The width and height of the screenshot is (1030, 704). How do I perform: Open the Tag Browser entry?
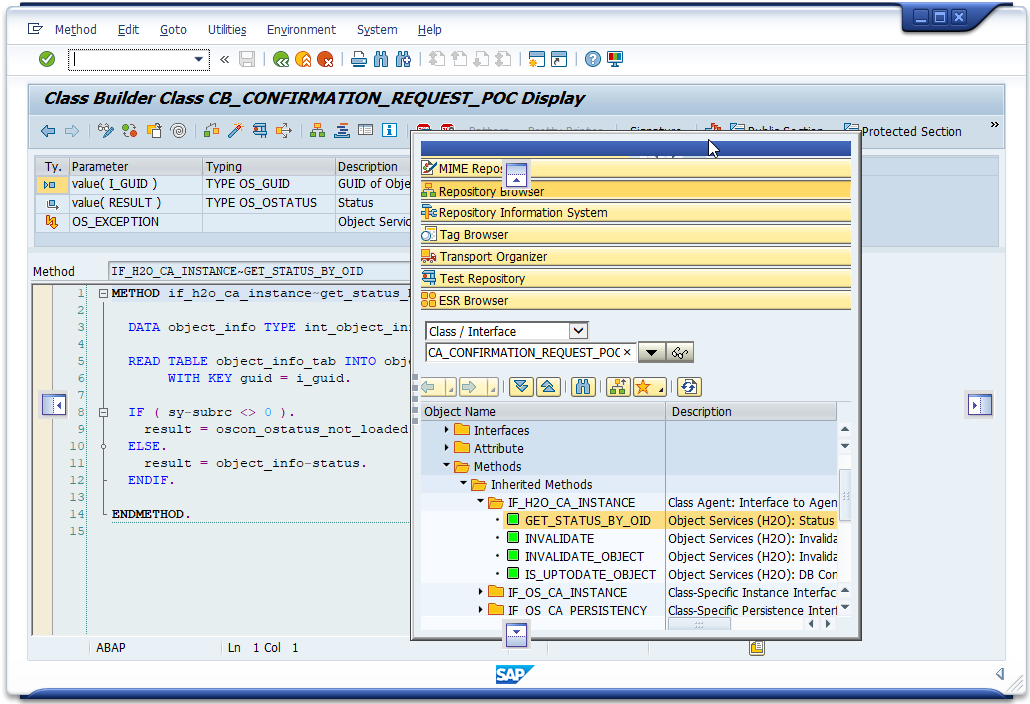point(636,234)
